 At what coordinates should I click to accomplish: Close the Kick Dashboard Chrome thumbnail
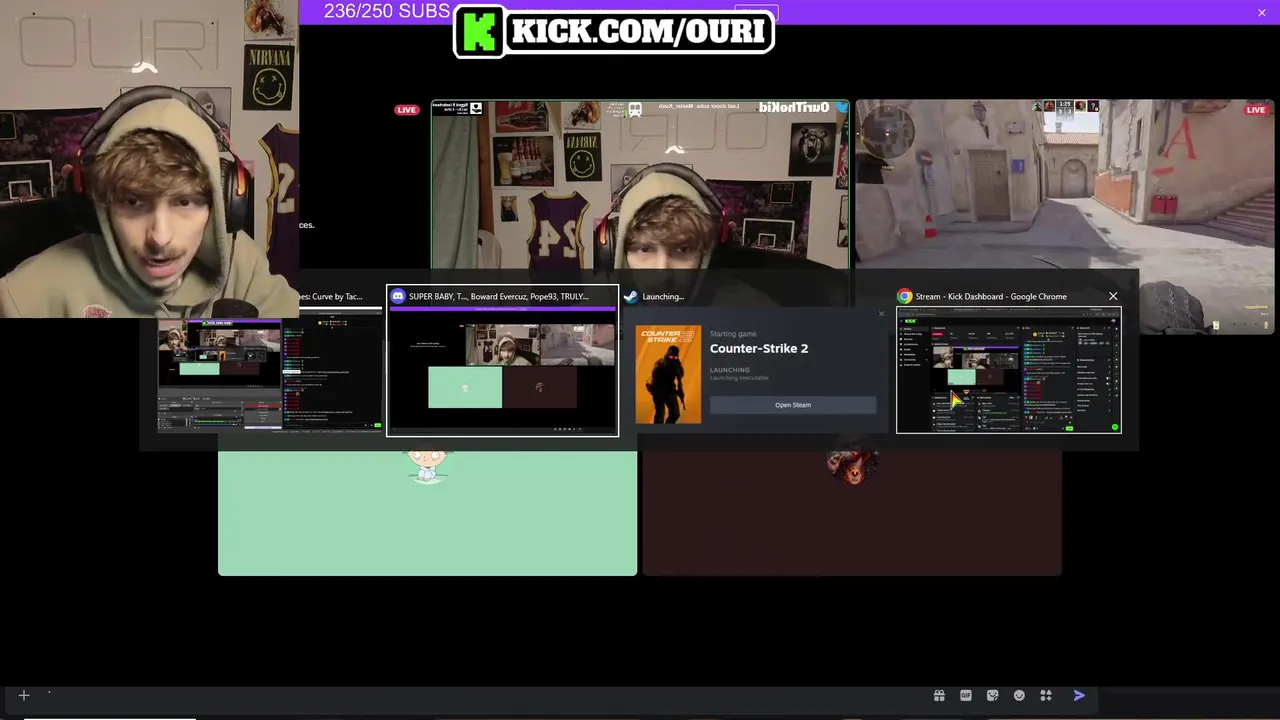[x=1113, y=296]
